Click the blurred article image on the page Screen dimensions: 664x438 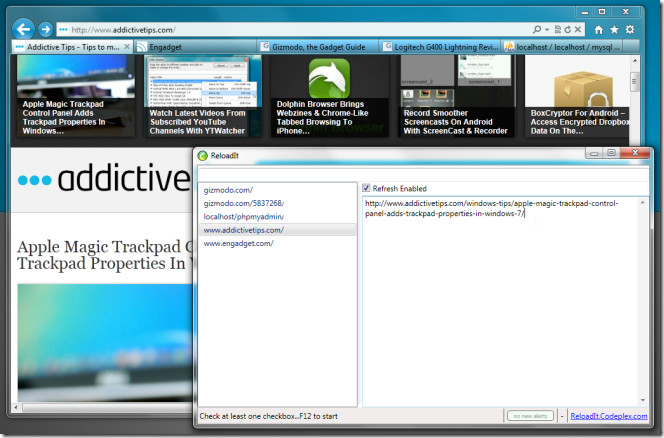105,342
